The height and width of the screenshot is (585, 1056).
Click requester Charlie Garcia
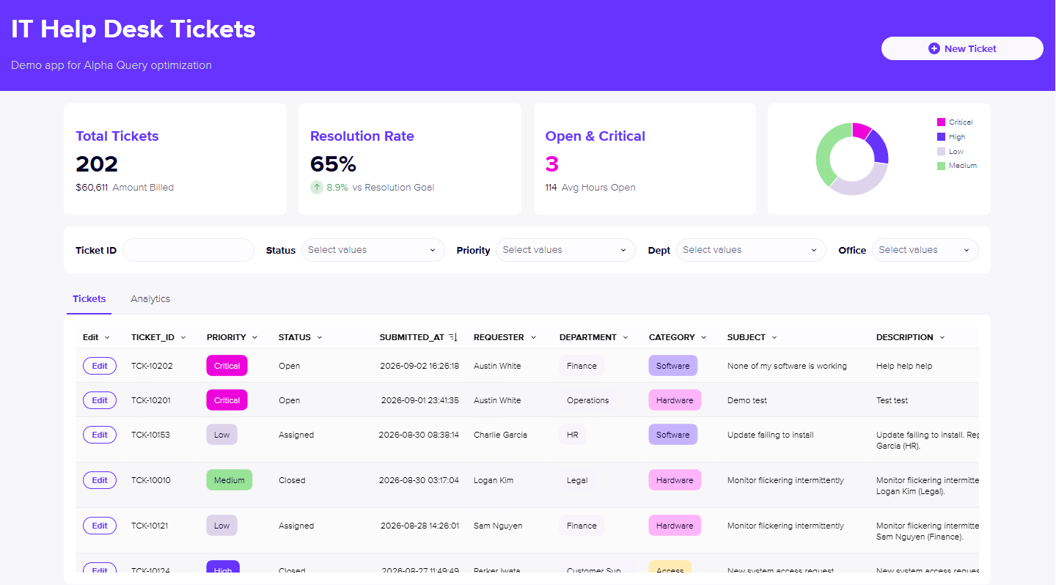(500, 435)
